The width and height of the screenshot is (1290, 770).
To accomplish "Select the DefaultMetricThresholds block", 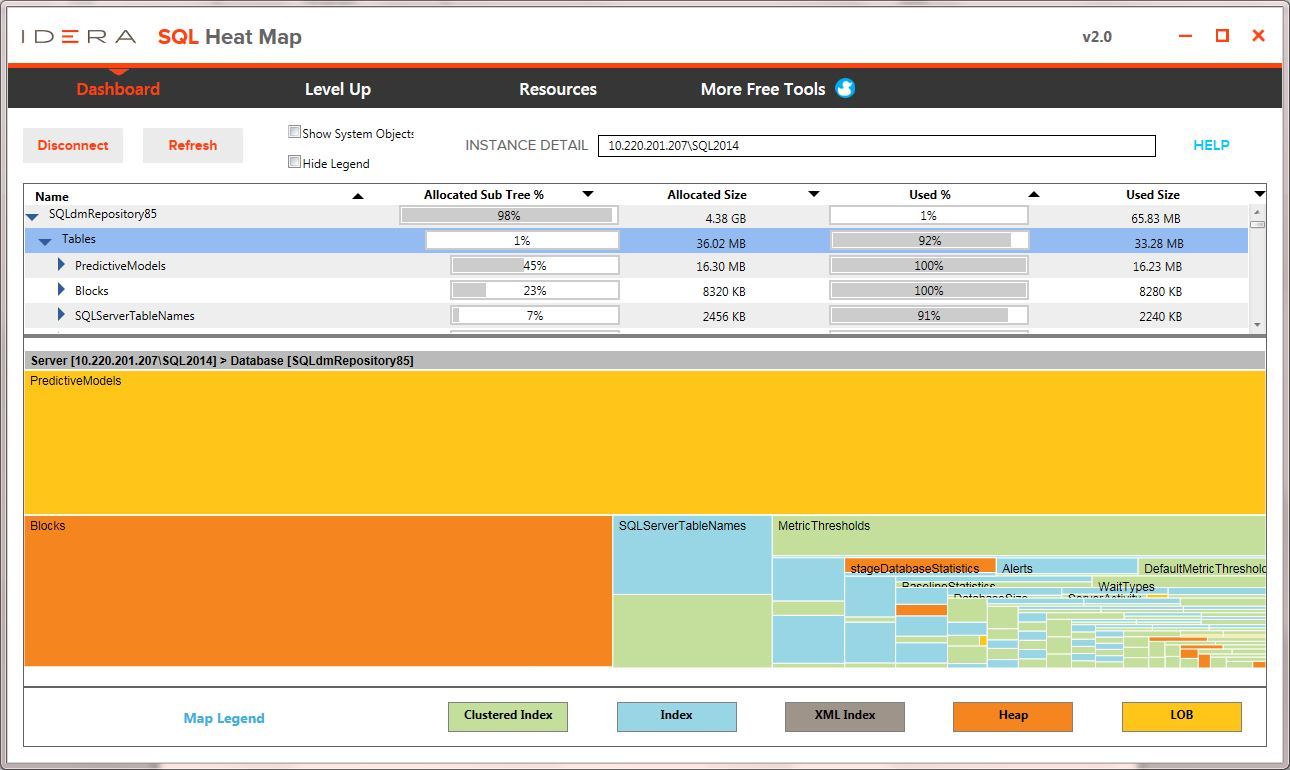I will pyautogui.click(x=1203, y=567).
